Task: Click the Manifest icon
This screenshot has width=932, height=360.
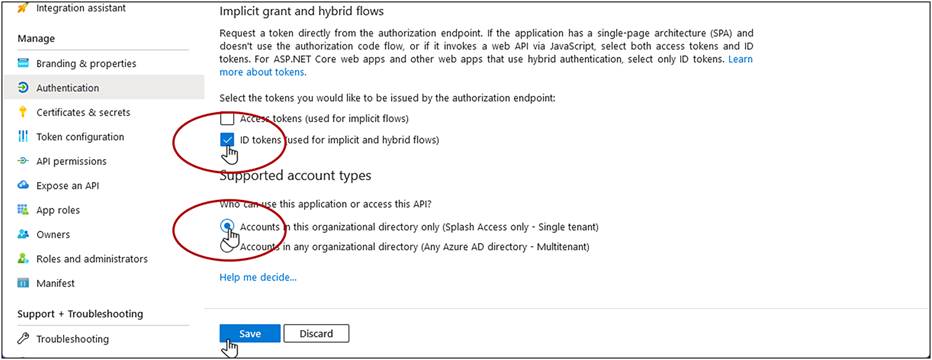Action: coord(23,283)
